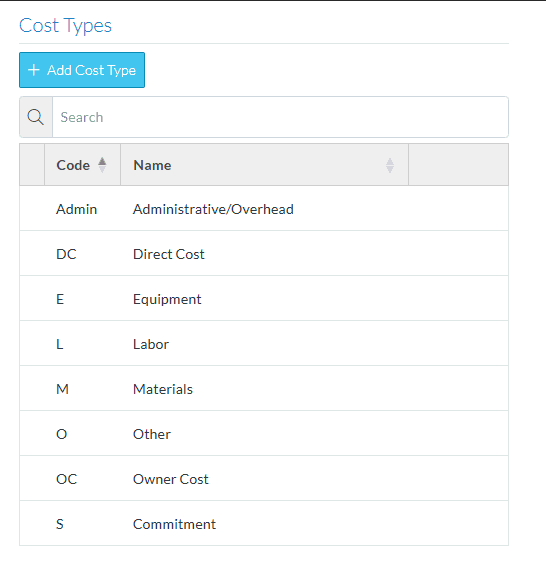Click the Admin code cell

76,209
